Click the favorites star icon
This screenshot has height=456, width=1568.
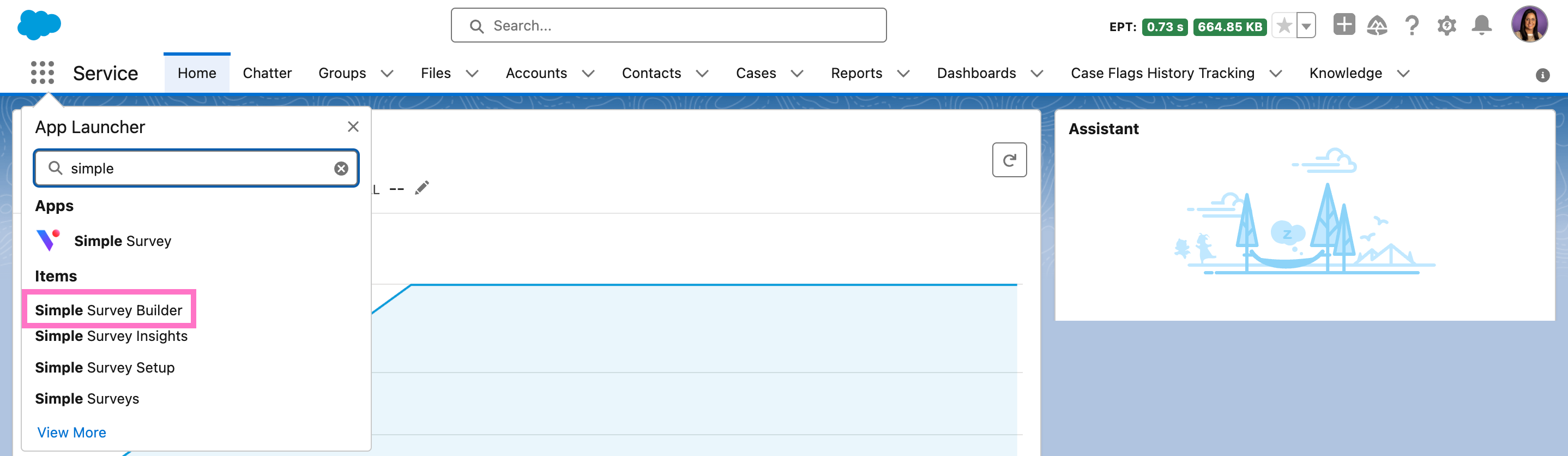click(1284, 26)
